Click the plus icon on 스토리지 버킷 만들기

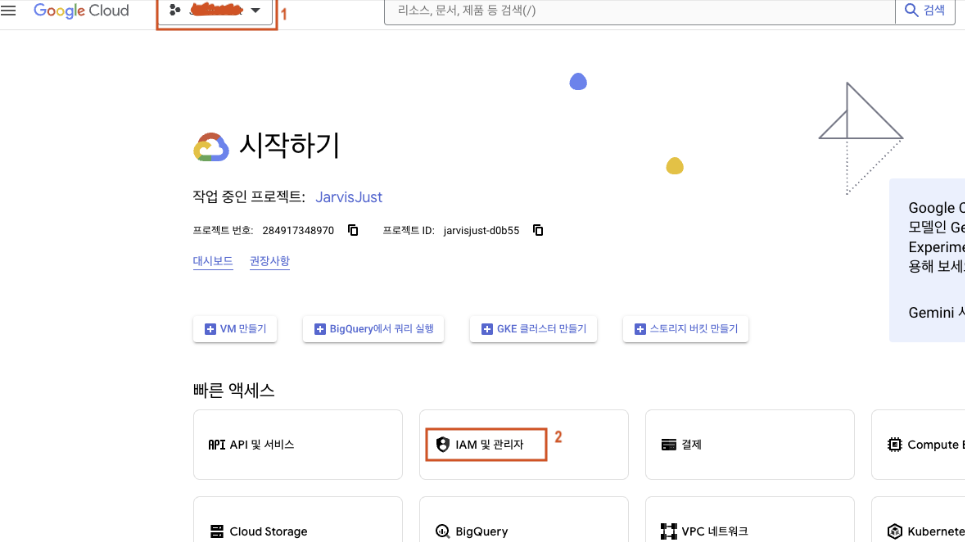tap(640, 329)
